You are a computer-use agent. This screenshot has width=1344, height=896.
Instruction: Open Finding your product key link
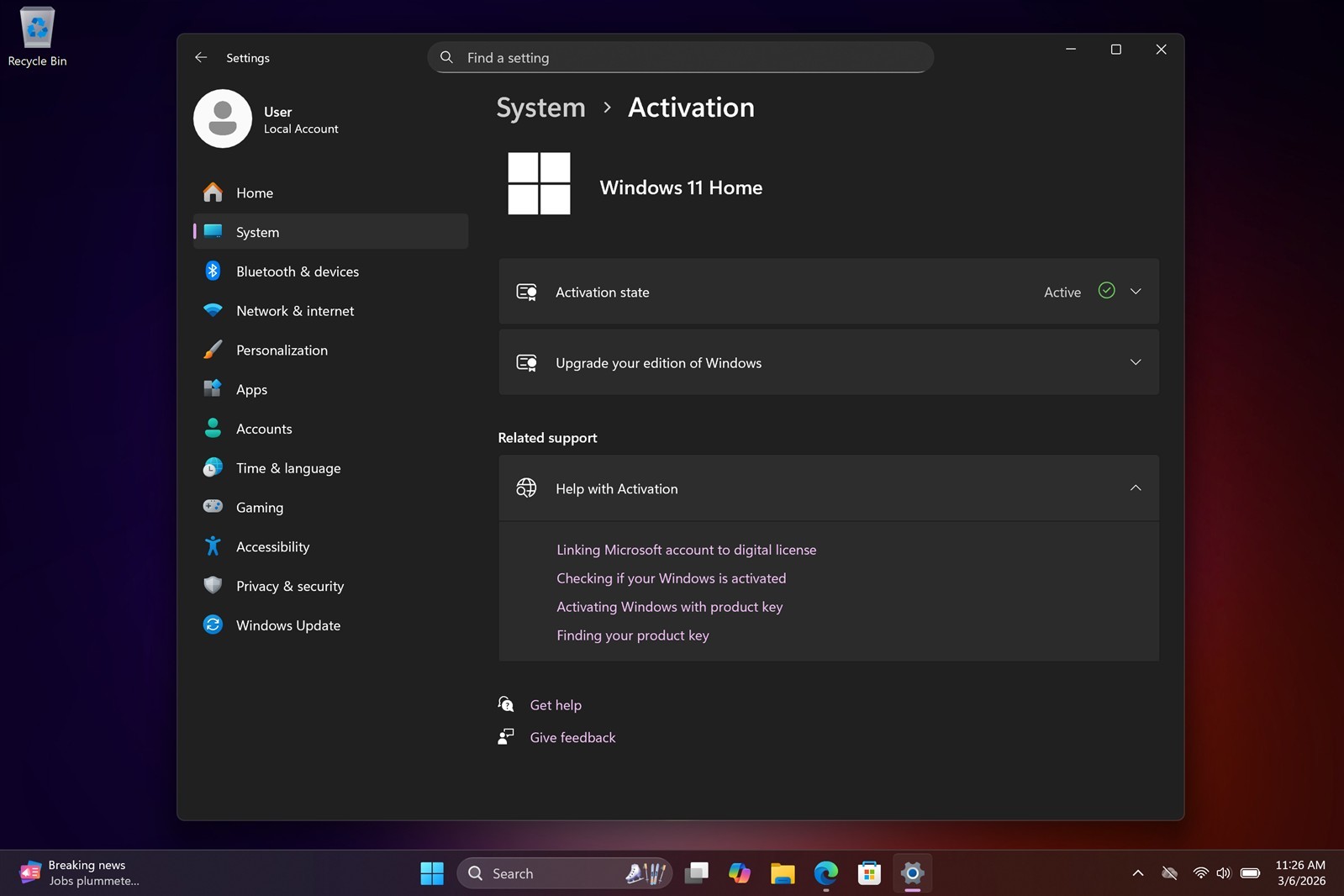(x=632, y=635)
